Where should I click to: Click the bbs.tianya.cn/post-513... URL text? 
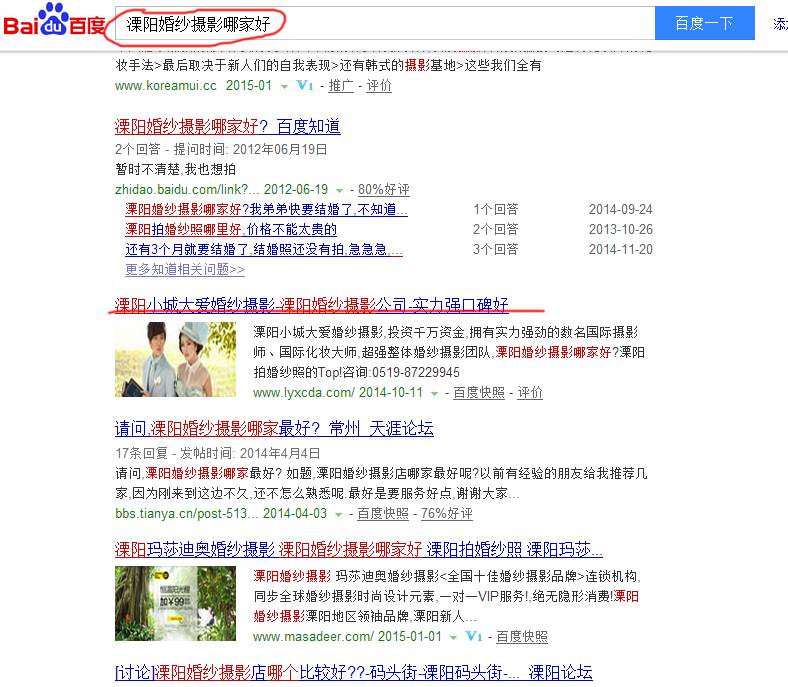(x=187, y=514)
